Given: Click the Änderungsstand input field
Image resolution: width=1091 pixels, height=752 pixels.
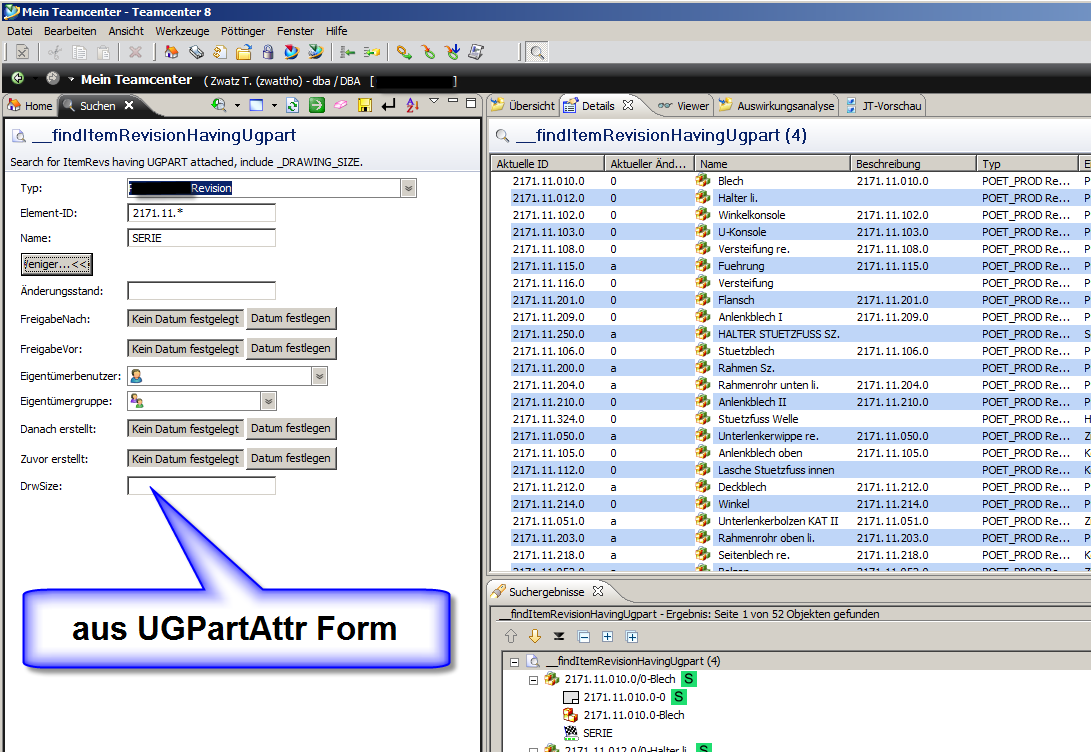Looking at the screenshot, I should (202, 291).
